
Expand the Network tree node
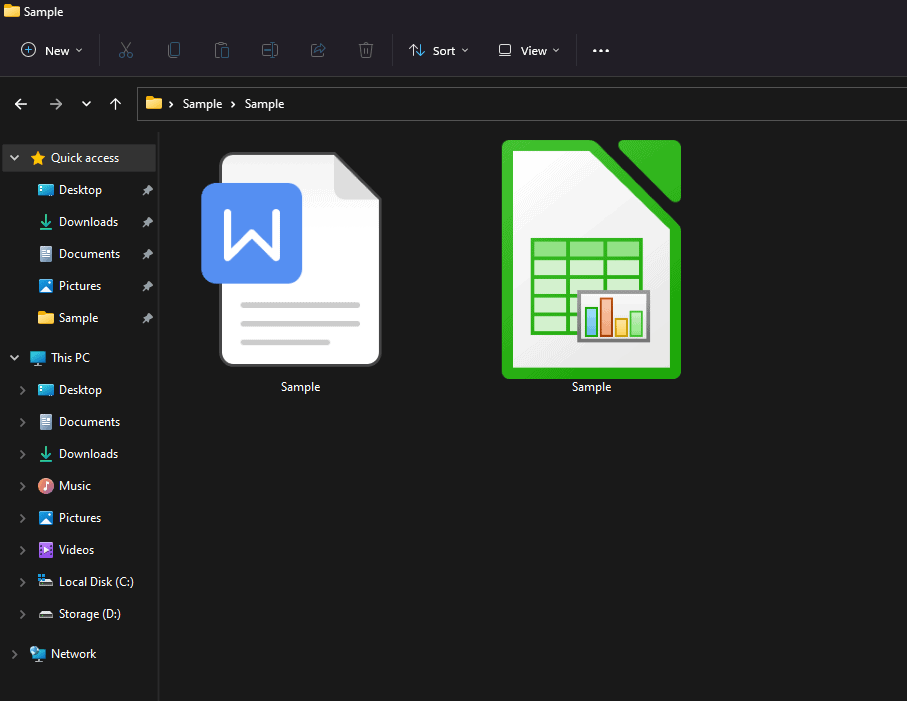pyautogui.click(x=14, y=654)
